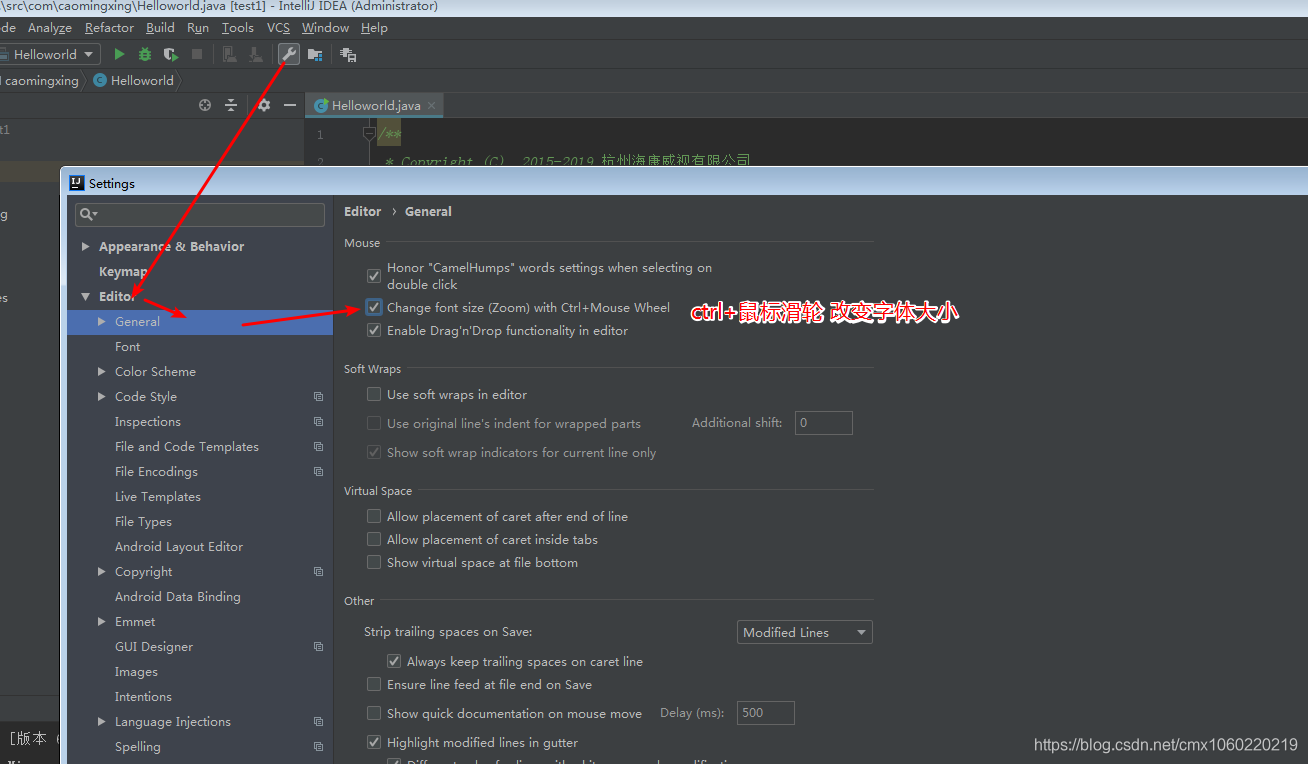The height and width of the screenshot is (764, 1308).
Task: Enable Ensure line feed at file end
Action: 374,685
